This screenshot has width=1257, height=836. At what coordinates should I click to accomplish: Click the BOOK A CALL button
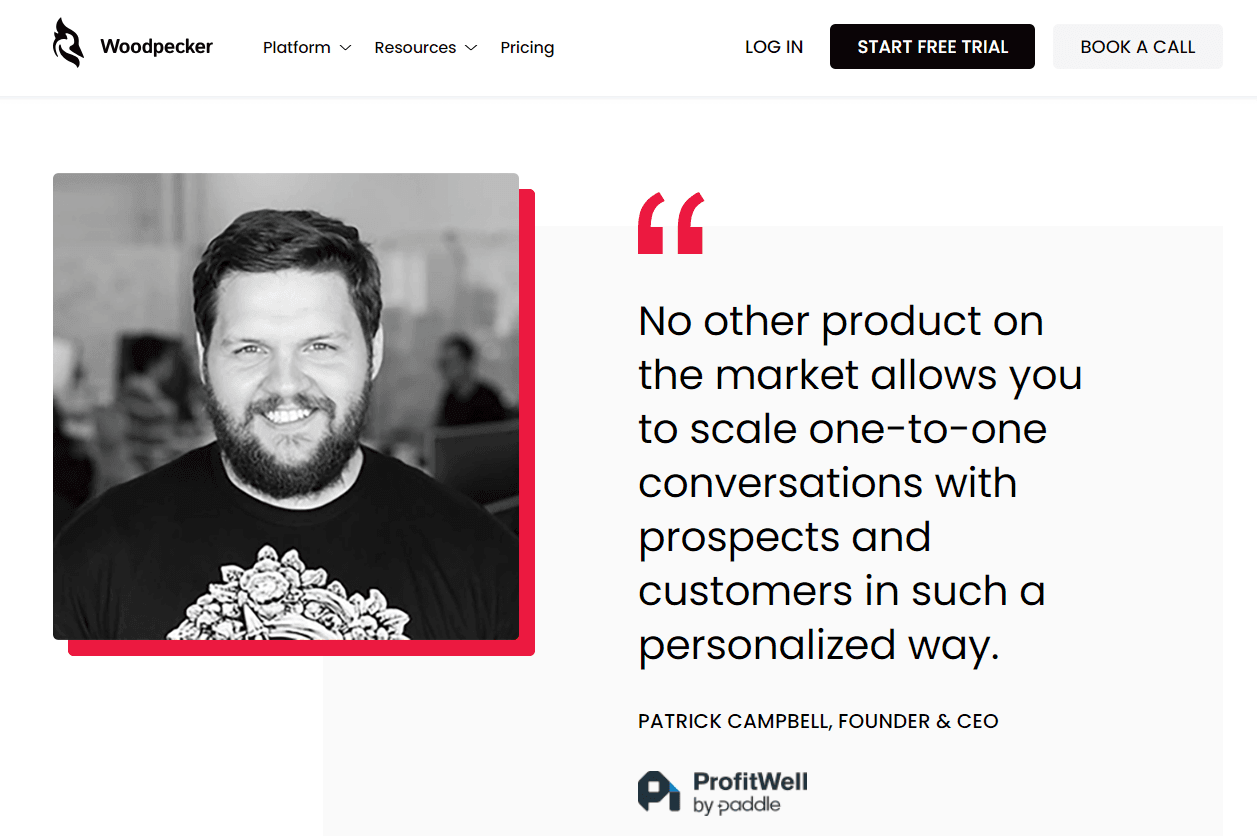click(x=1138, y=47)
